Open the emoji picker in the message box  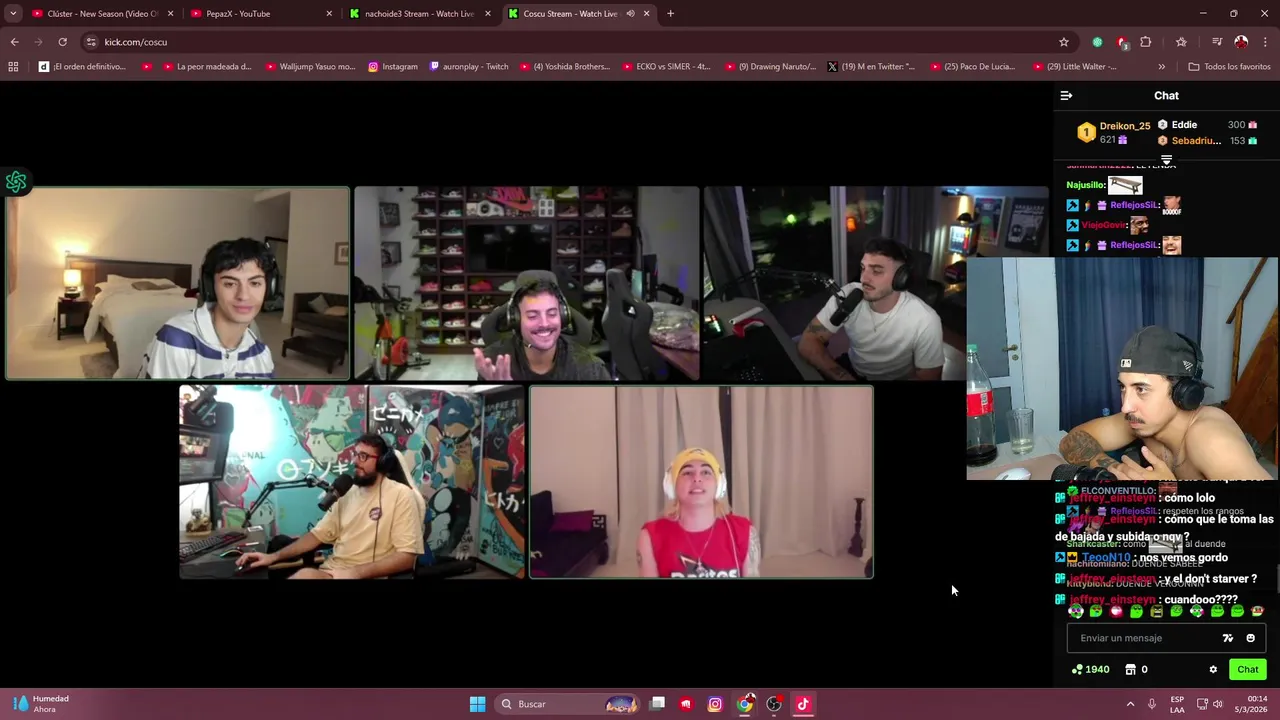point(1250,638)
